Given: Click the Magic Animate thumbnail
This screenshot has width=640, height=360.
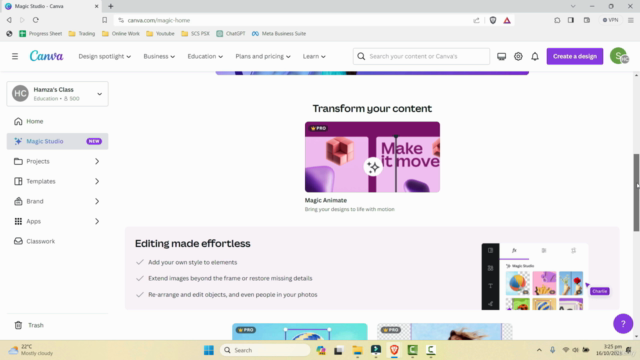Looking at the screenshot, I should click(372, 157).
